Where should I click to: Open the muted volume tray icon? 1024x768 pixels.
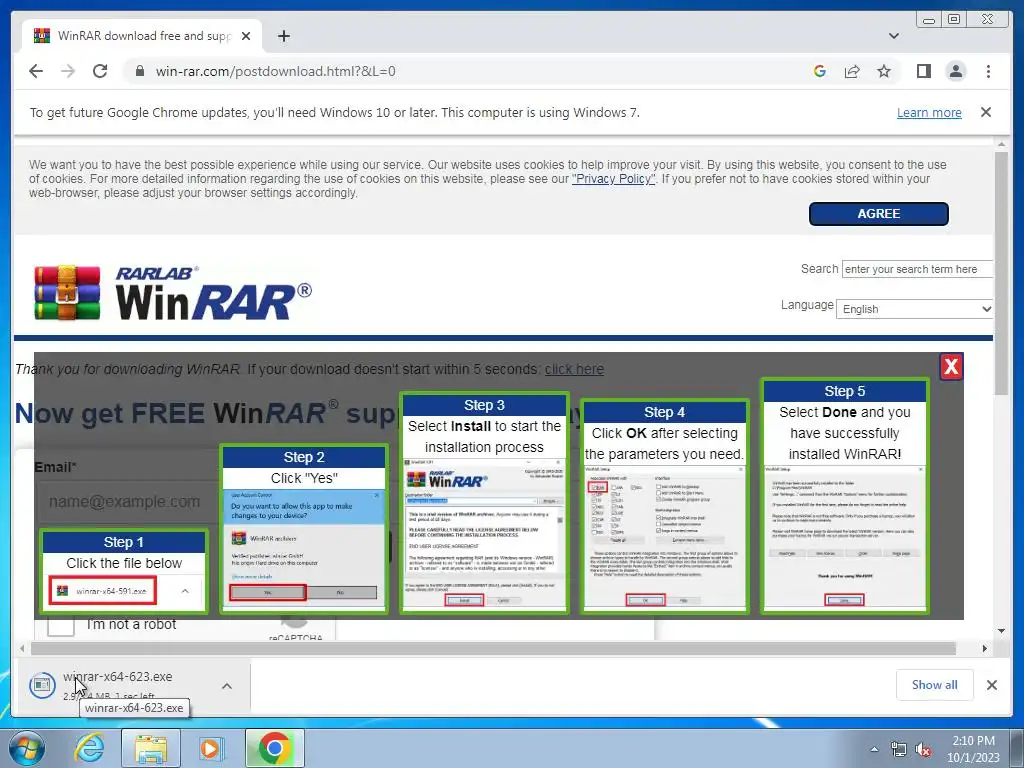[923, 750]
